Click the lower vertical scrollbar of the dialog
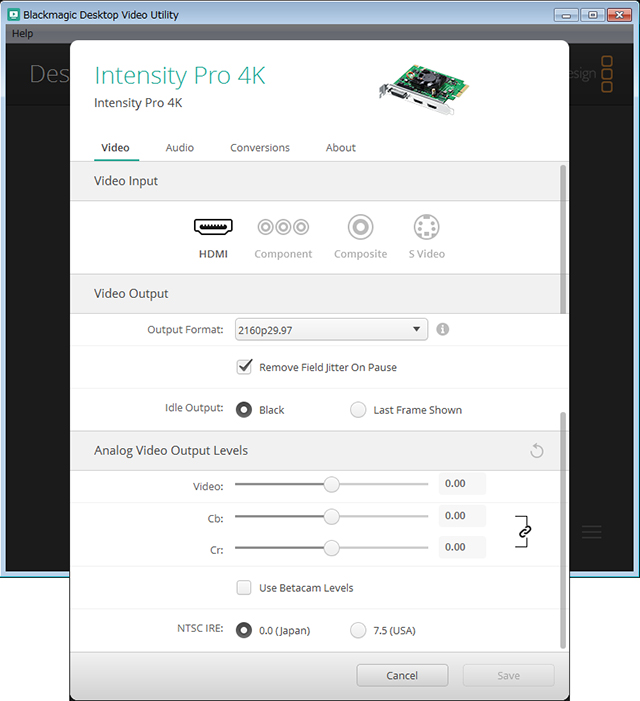The height and width of the screenshot is (701, 640). pyautogui.click(x=563, y=530)
